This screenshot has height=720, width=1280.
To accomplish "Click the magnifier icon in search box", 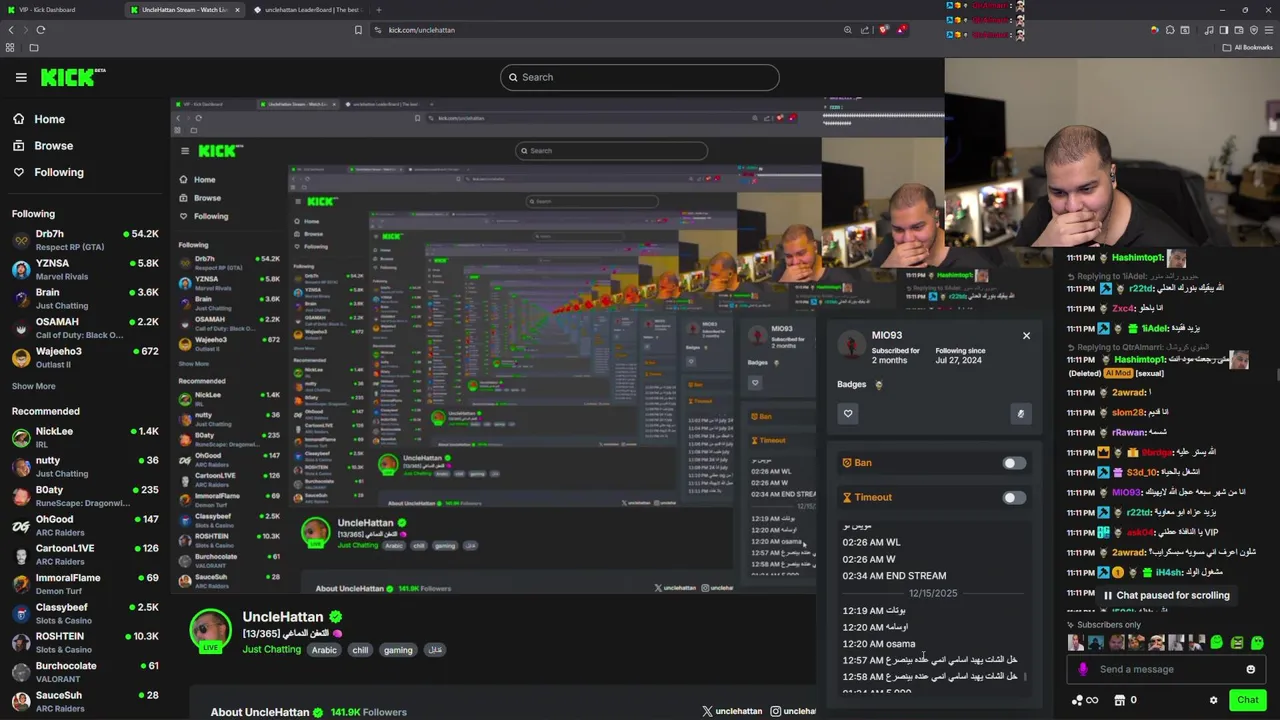I will pos(513,77).
